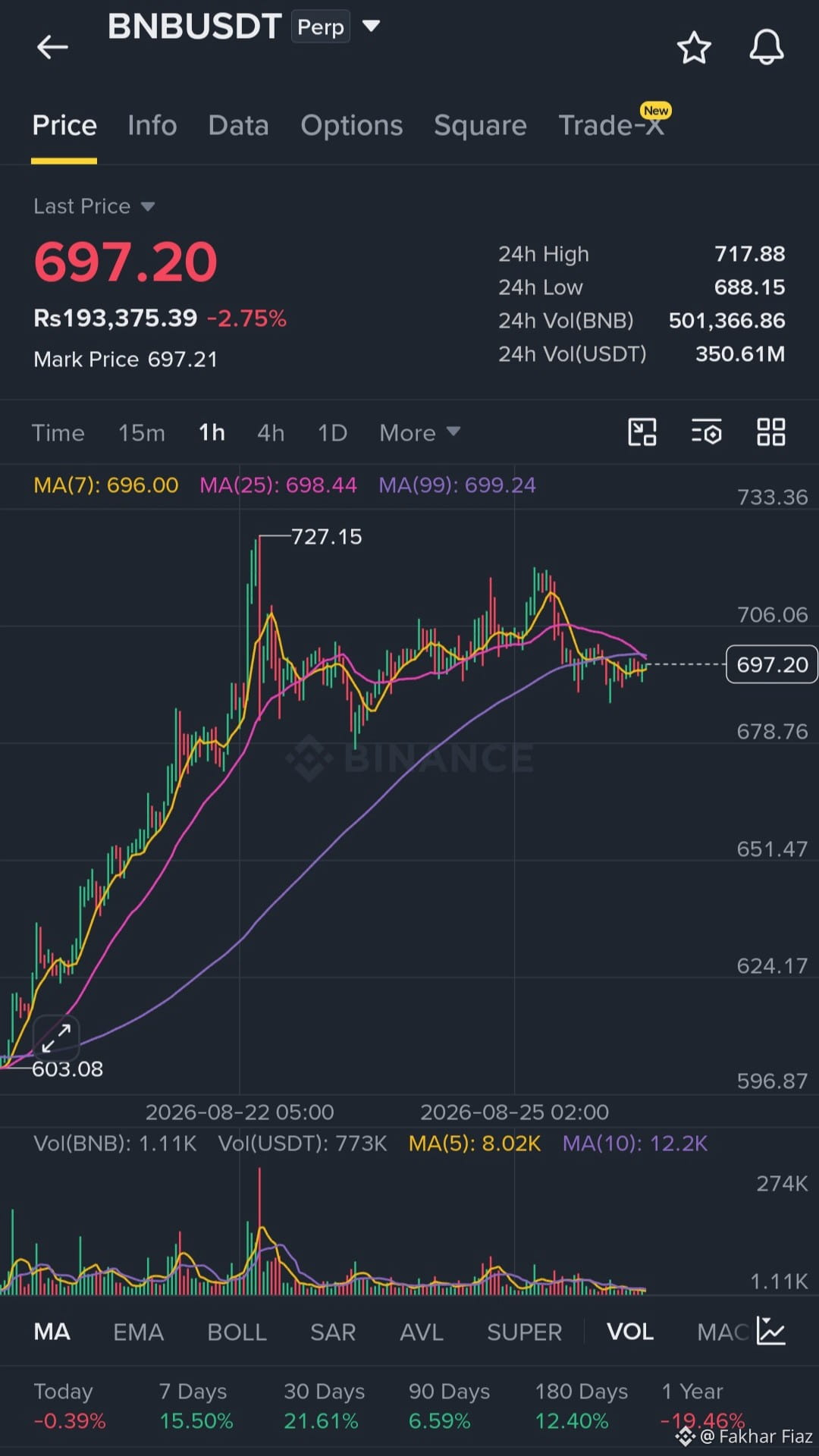This screenshot has height=1456, width=819.
Task: Tap the volume MA(5): 8.02K legend
Action: [x=475, y=1143]
